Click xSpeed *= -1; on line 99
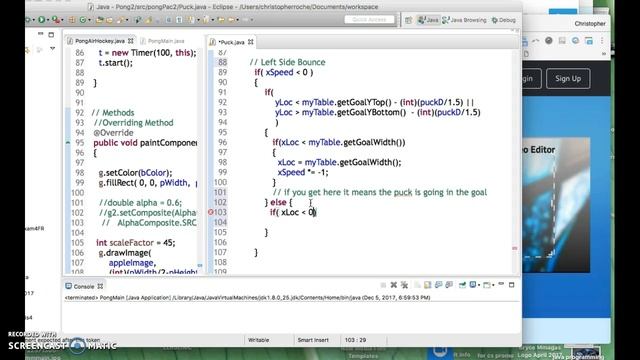 [x=303, y=172]
